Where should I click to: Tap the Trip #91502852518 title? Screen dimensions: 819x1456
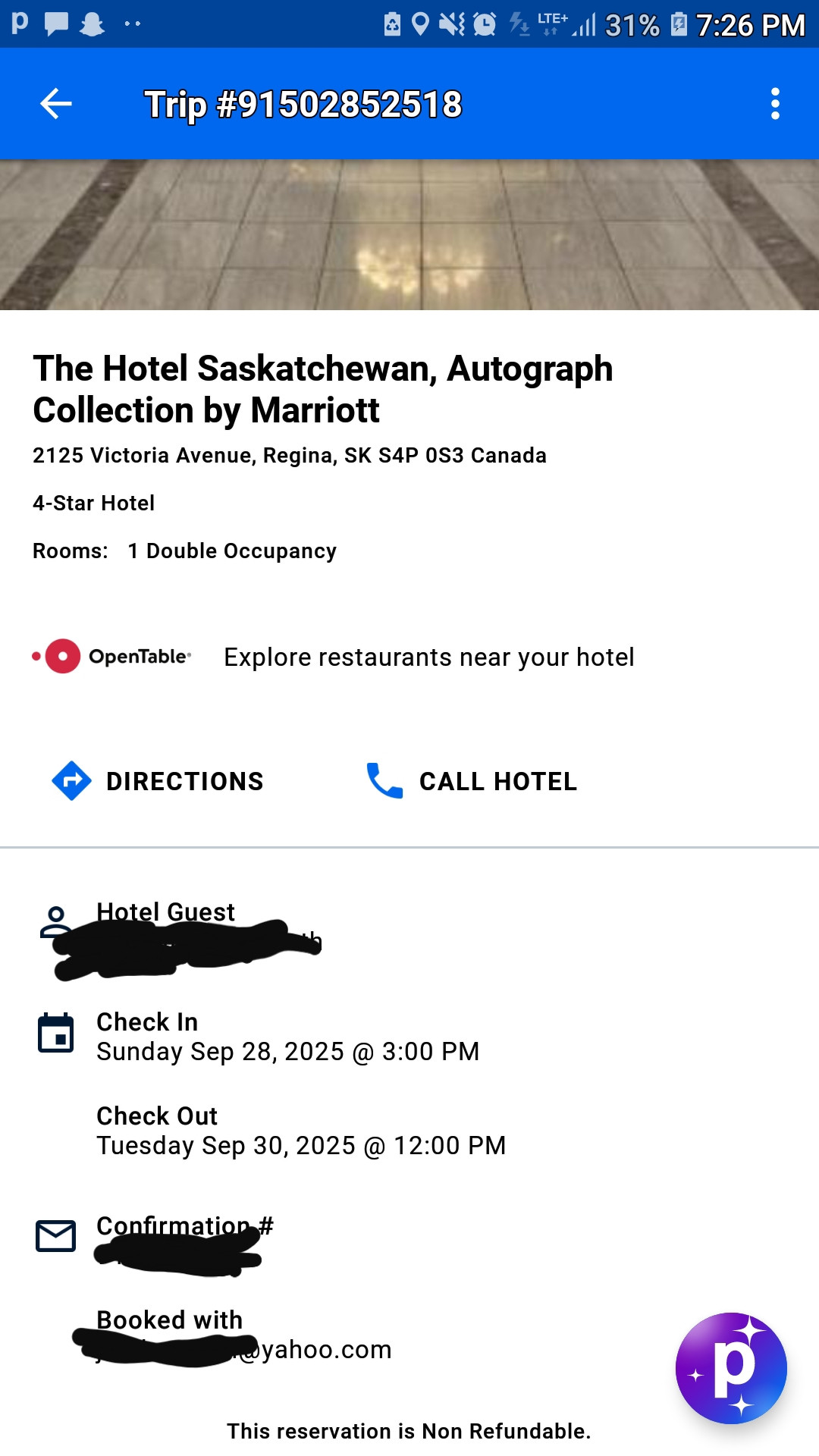pyautogui.click(x=303, y=104)
